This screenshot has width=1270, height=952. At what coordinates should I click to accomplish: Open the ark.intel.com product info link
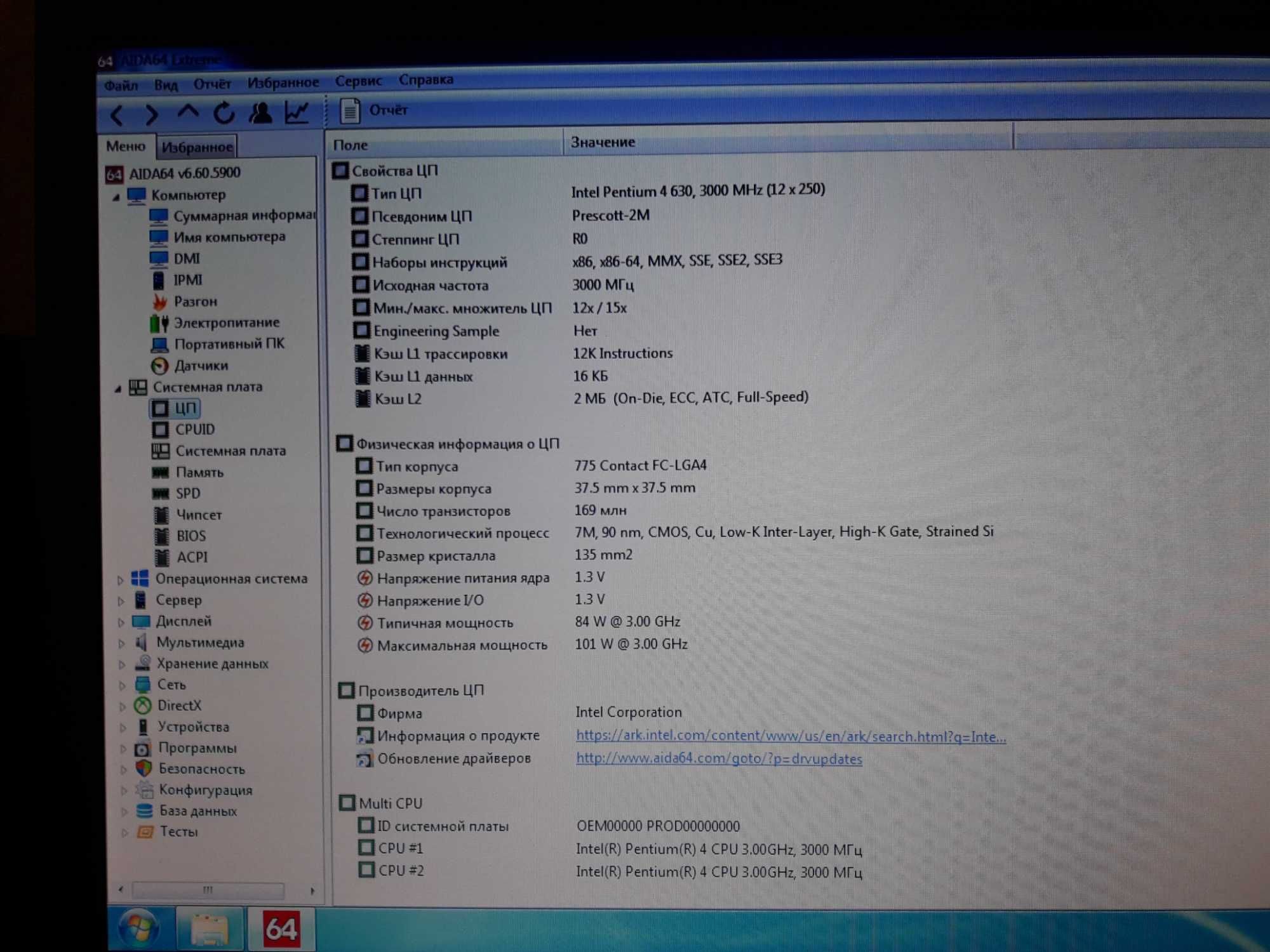(x=791, y=737)
